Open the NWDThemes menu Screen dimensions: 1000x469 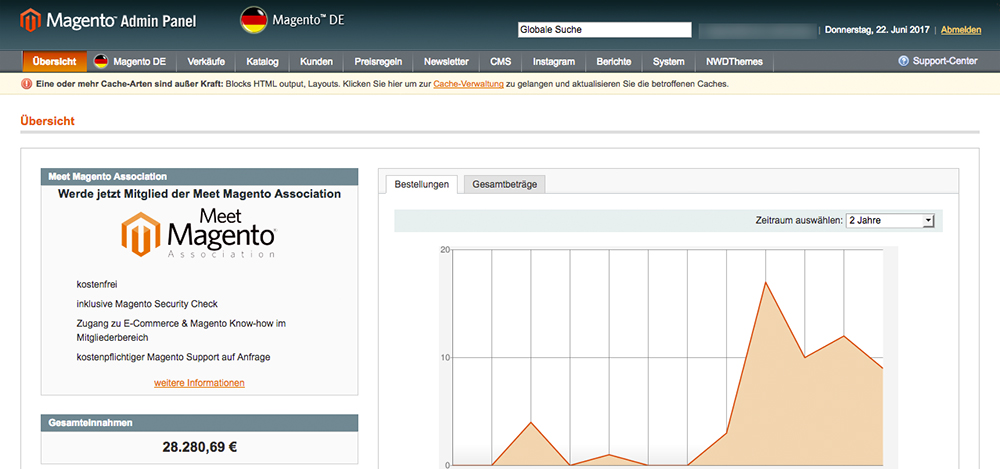[x=734, y=62]
